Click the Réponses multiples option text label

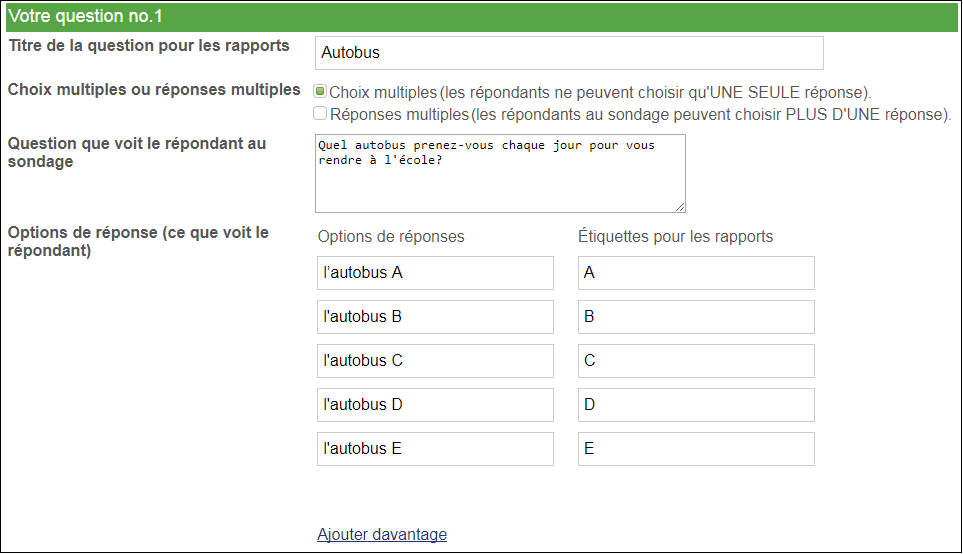point(399,114)
